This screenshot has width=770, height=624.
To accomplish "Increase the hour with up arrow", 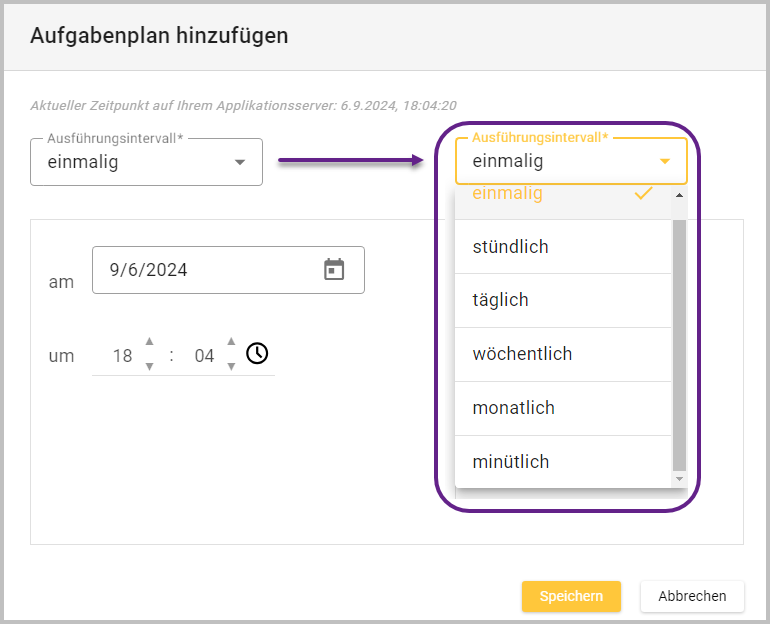I will point(149,342).
